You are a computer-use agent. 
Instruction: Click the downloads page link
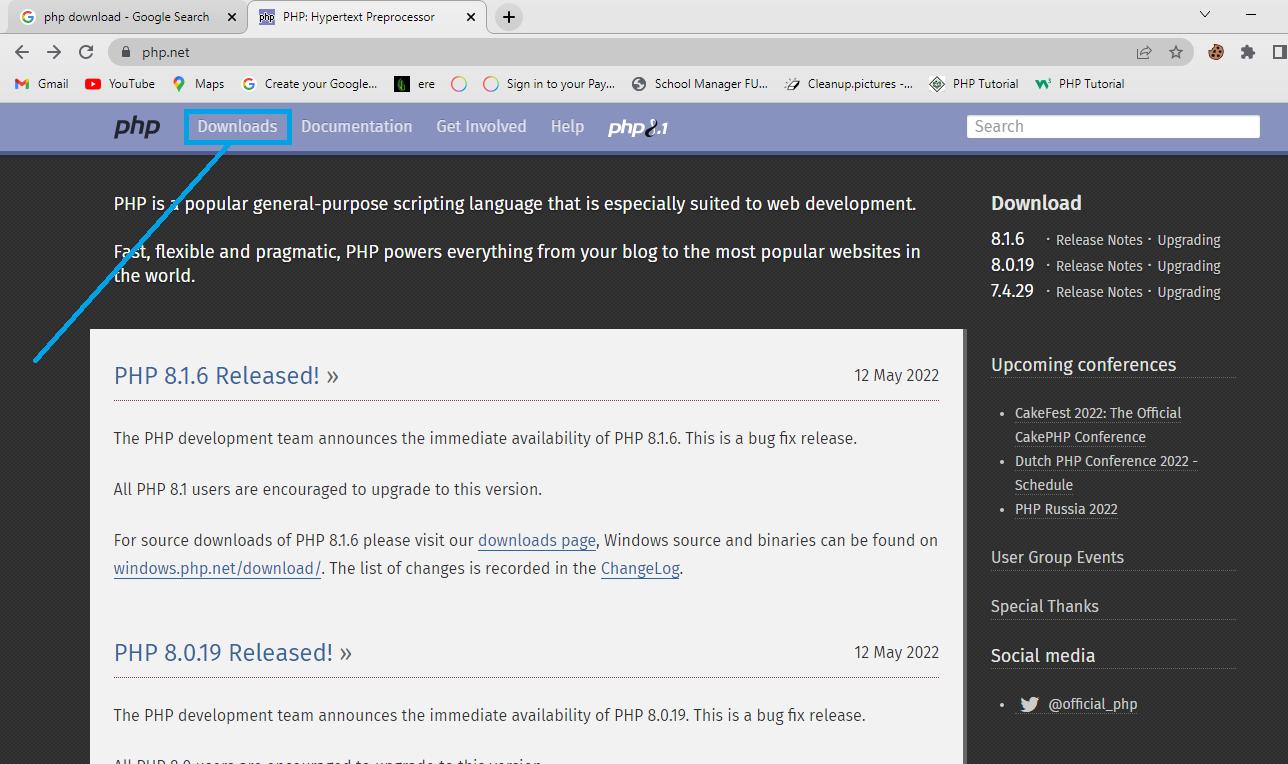[536, 541]
